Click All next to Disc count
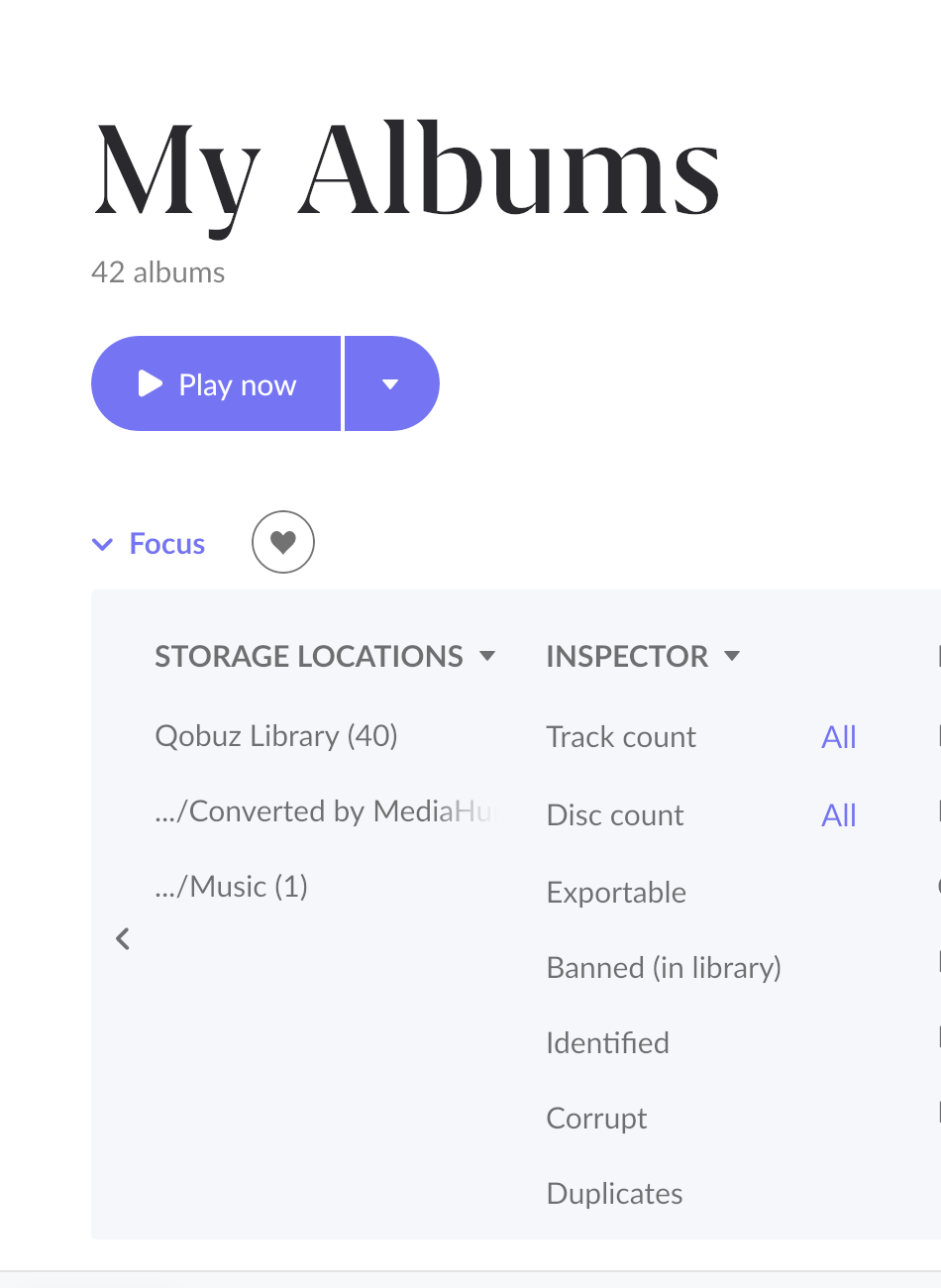Viewport: 941px width, 1288px height. coord(838,815)
